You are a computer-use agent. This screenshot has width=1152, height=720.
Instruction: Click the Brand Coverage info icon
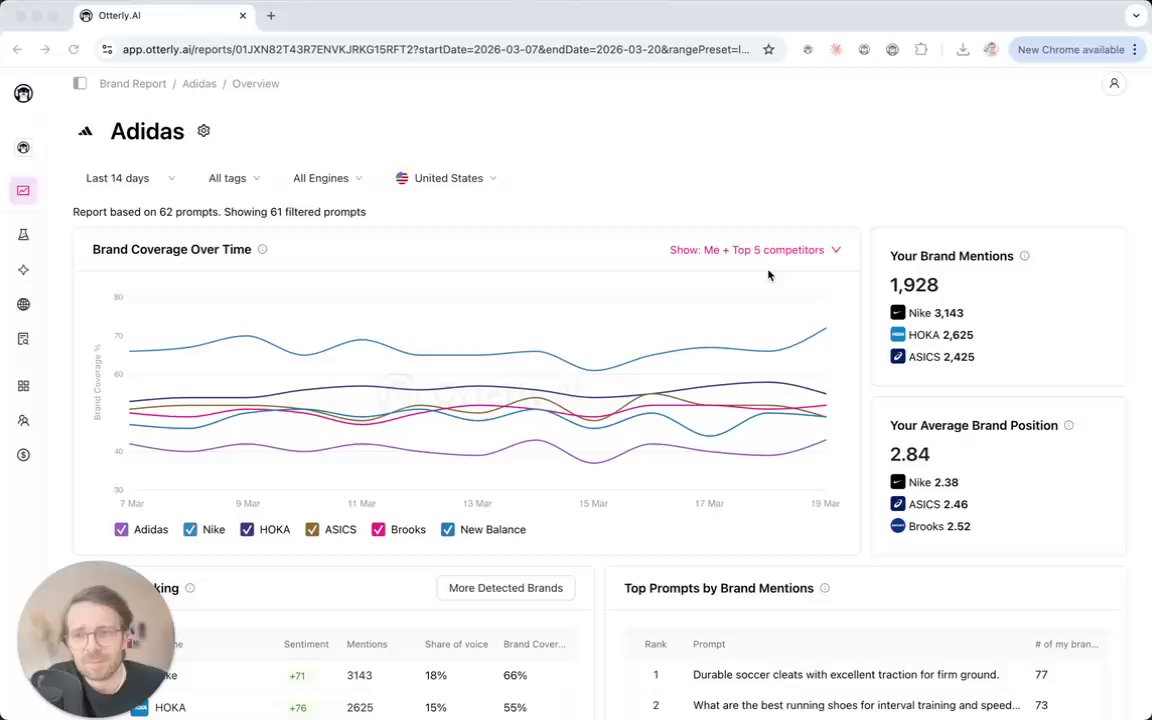(263, 249)
